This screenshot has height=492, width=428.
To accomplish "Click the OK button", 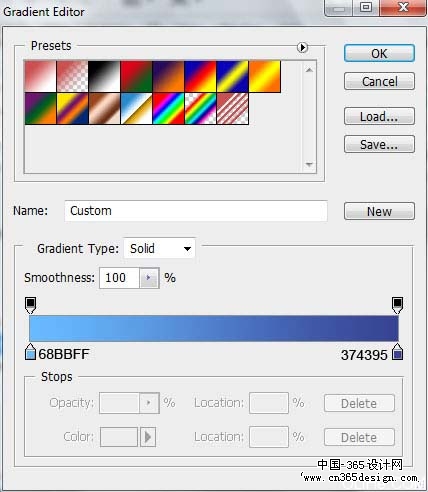I will click(379, 53).
